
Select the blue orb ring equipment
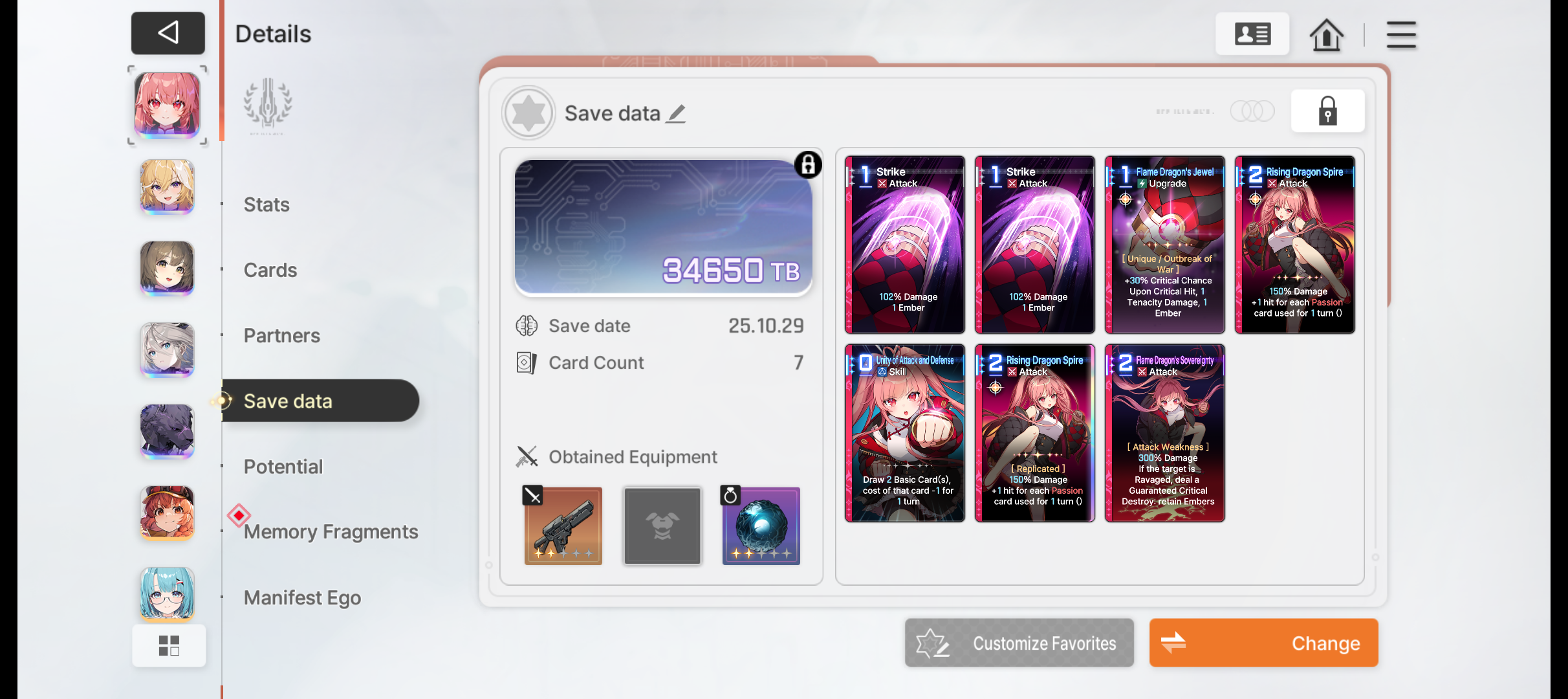[x=761, y=526]
